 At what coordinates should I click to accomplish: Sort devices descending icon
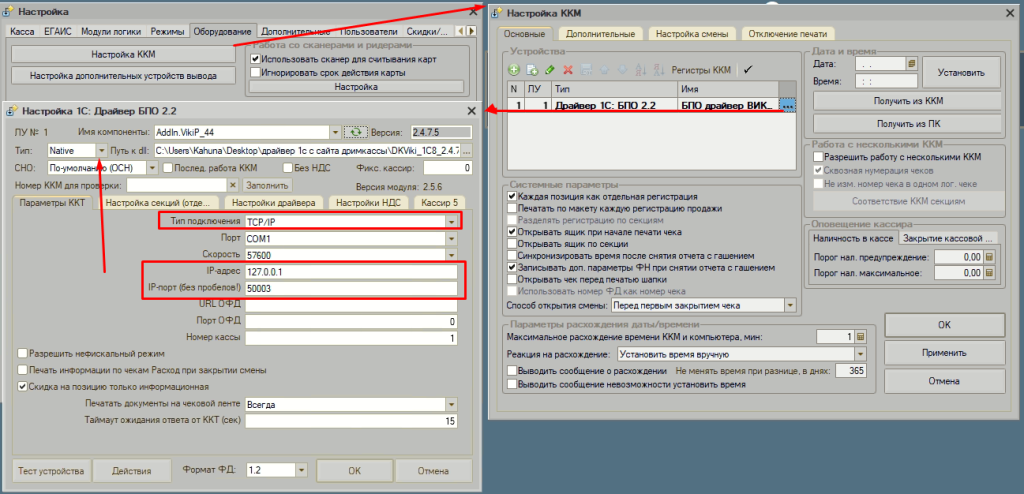point(658,69)
